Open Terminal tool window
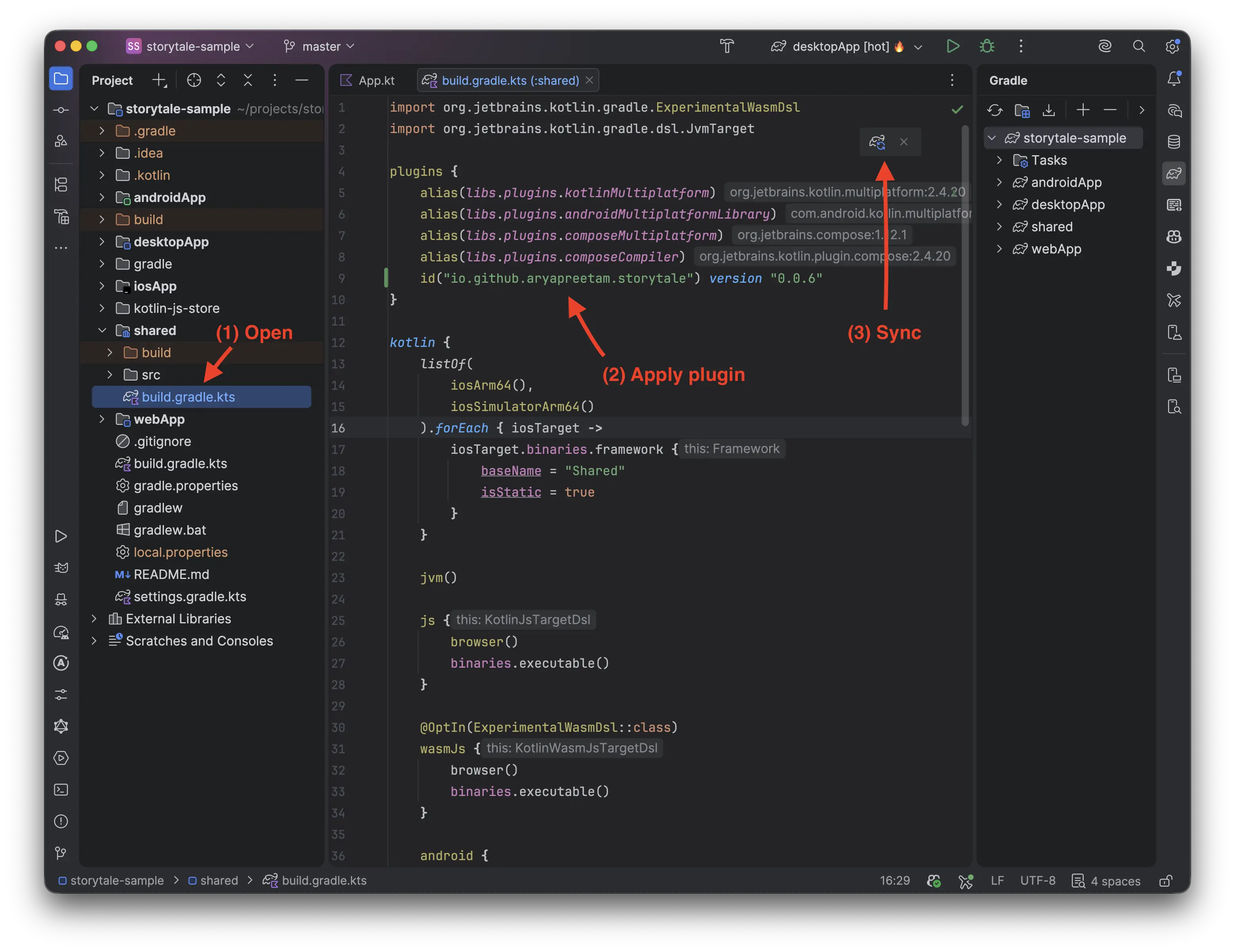Viewport: 1235px width, 952px height. (61, 790)
